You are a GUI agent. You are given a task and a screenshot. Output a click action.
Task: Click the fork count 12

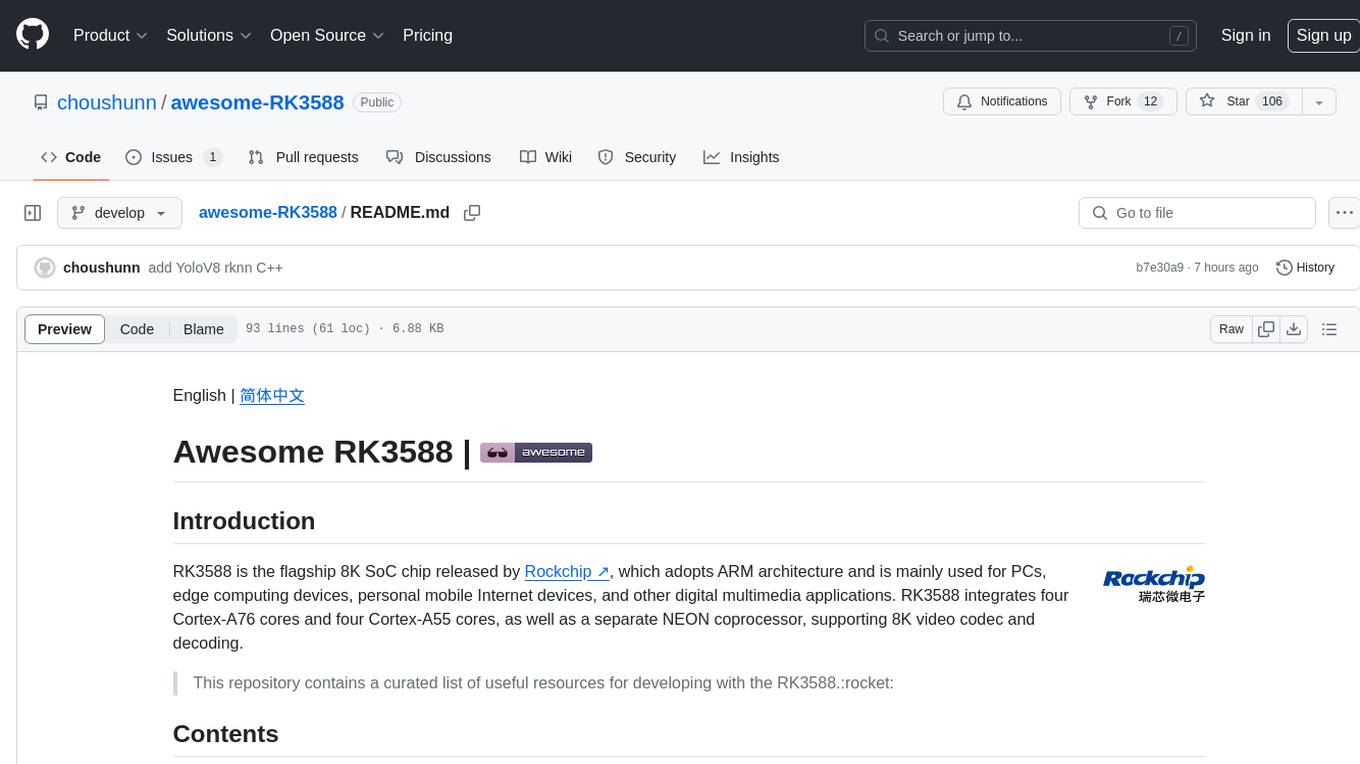1151,101
